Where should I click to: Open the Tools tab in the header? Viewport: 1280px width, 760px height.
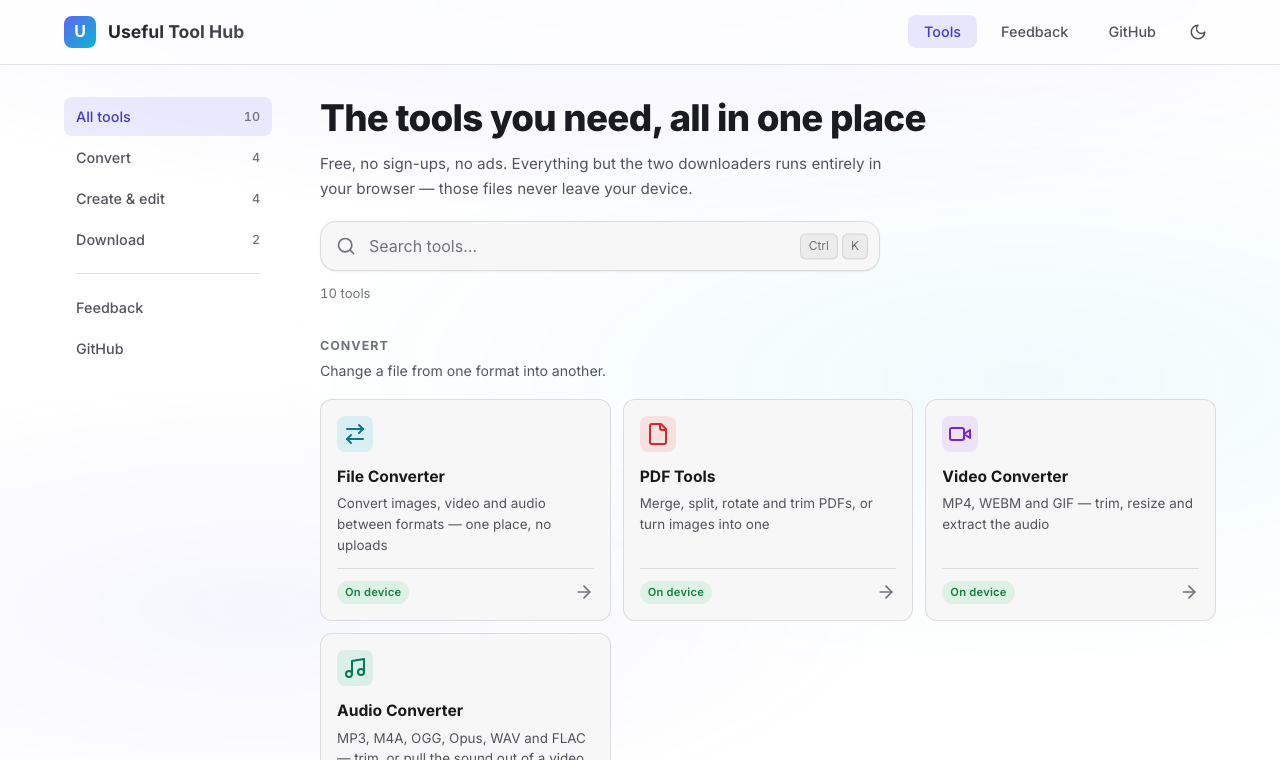point(942,32)
